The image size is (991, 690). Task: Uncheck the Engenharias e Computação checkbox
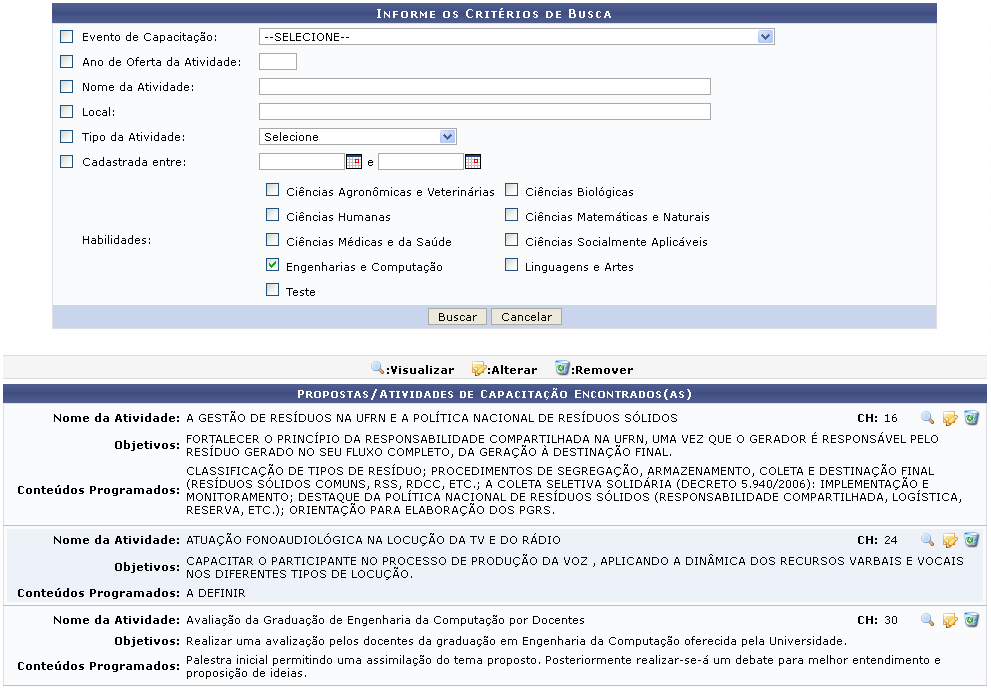click(272, 266)
